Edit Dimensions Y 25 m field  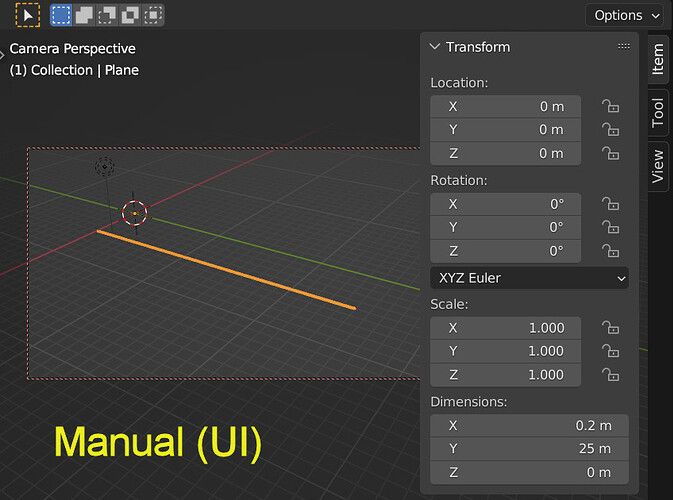pyautogui.click(x=529, y=448)
